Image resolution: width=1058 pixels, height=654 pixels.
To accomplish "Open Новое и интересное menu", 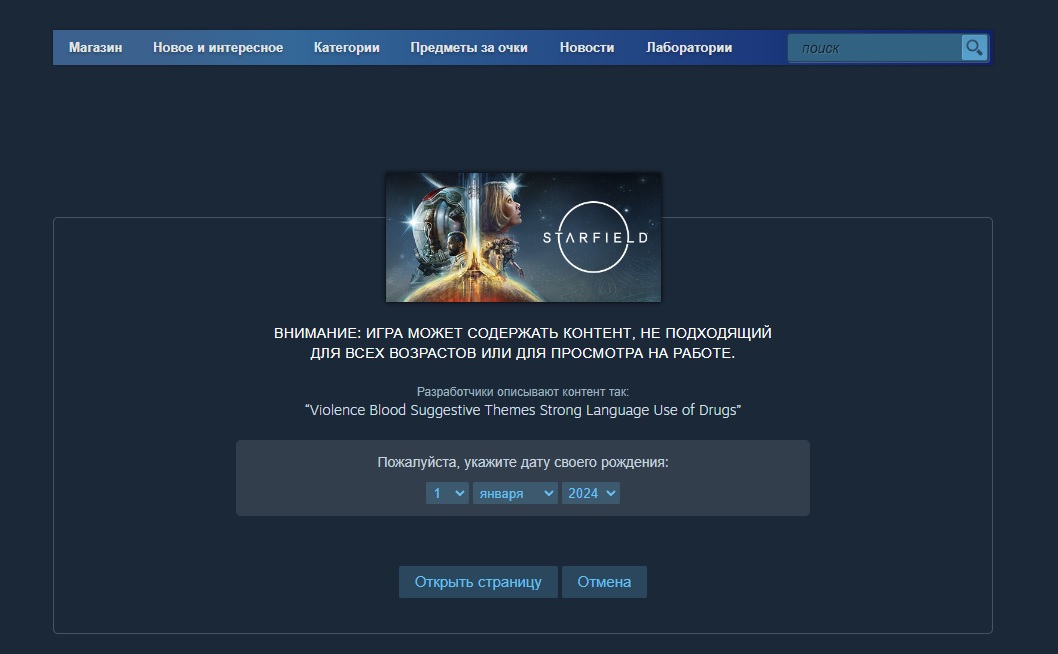I will pos(218,48).
